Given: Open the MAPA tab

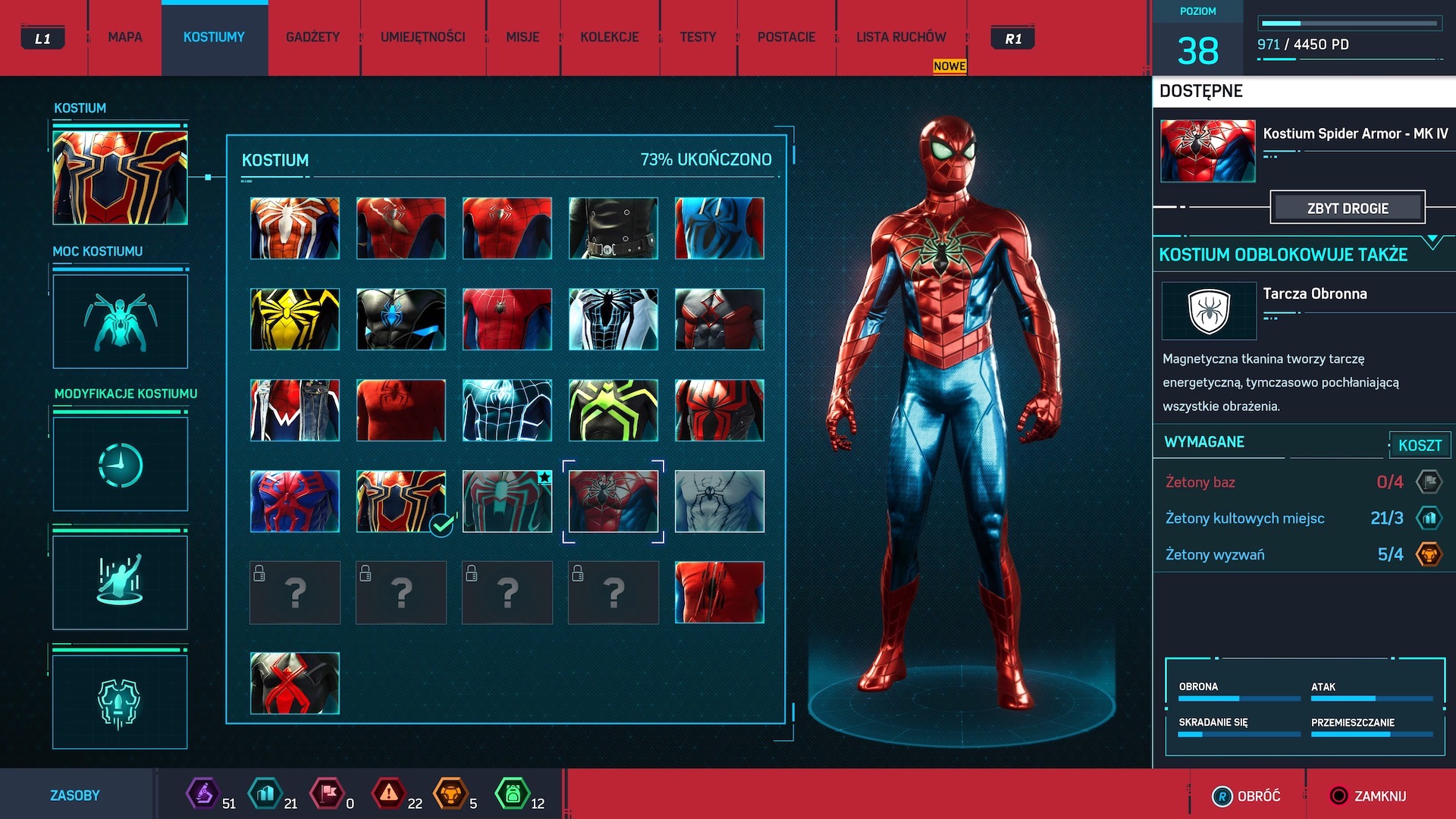Looking at the screenshot, I should tap(125, 37).
